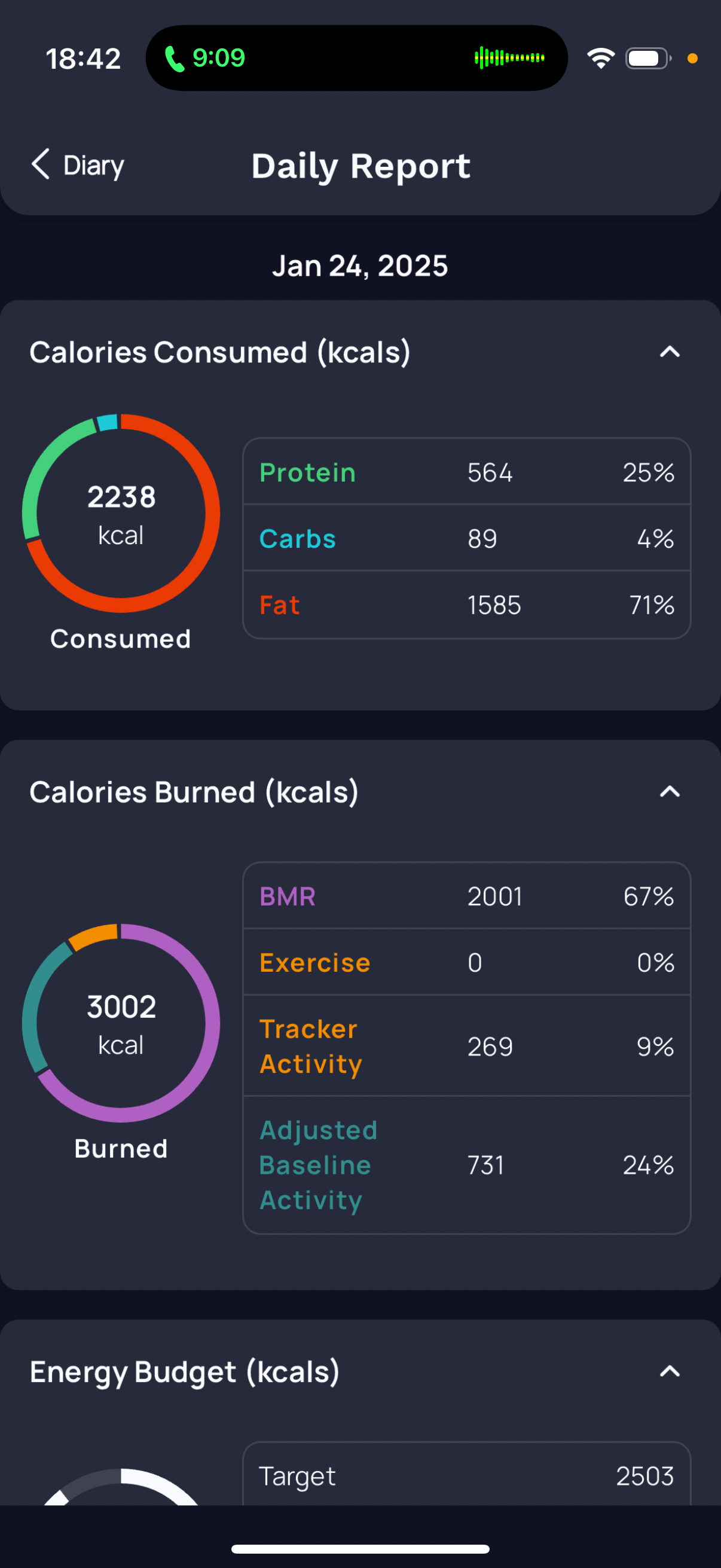
Task: Tap the battery status icon
Action: point(647,59)
